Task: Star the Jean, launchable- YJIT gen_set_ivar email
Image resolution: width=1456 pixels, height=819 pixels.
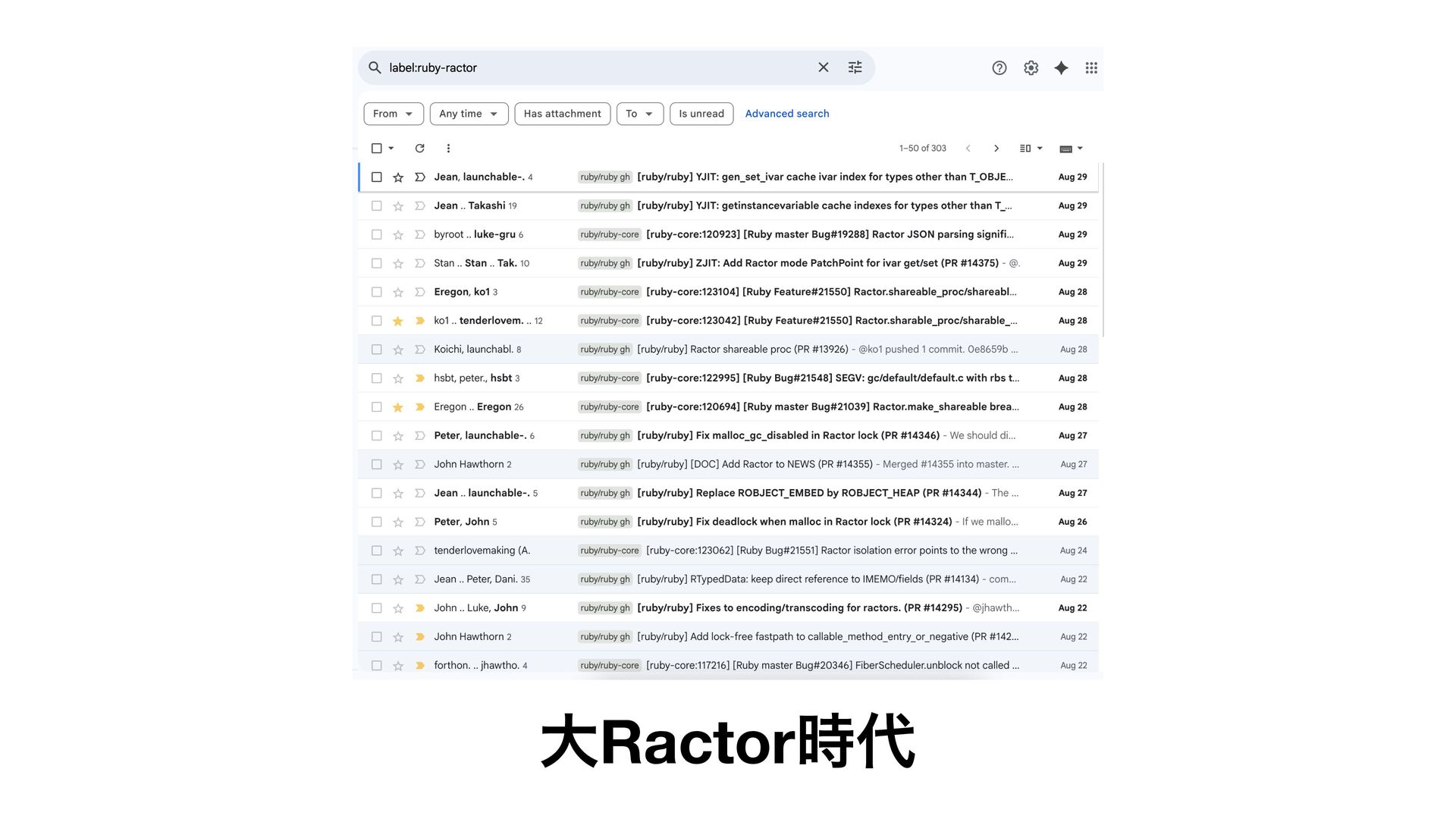Action: pos(398,177)
